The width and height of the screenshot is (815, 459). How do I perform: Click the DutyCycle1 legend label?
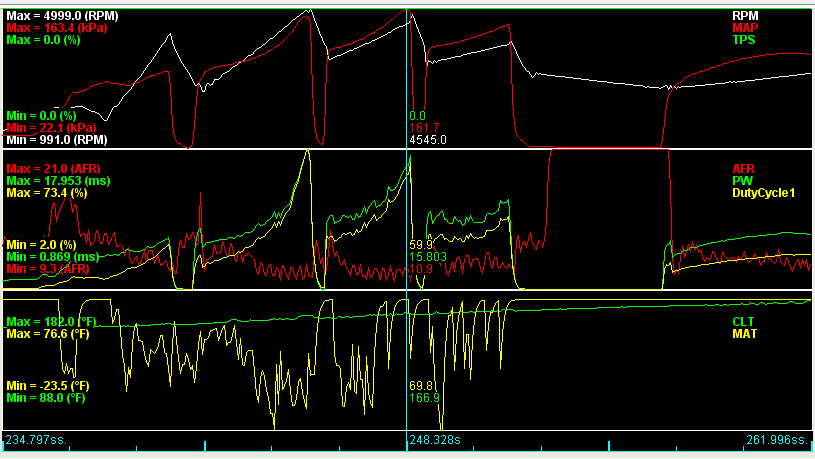[763, 192]
